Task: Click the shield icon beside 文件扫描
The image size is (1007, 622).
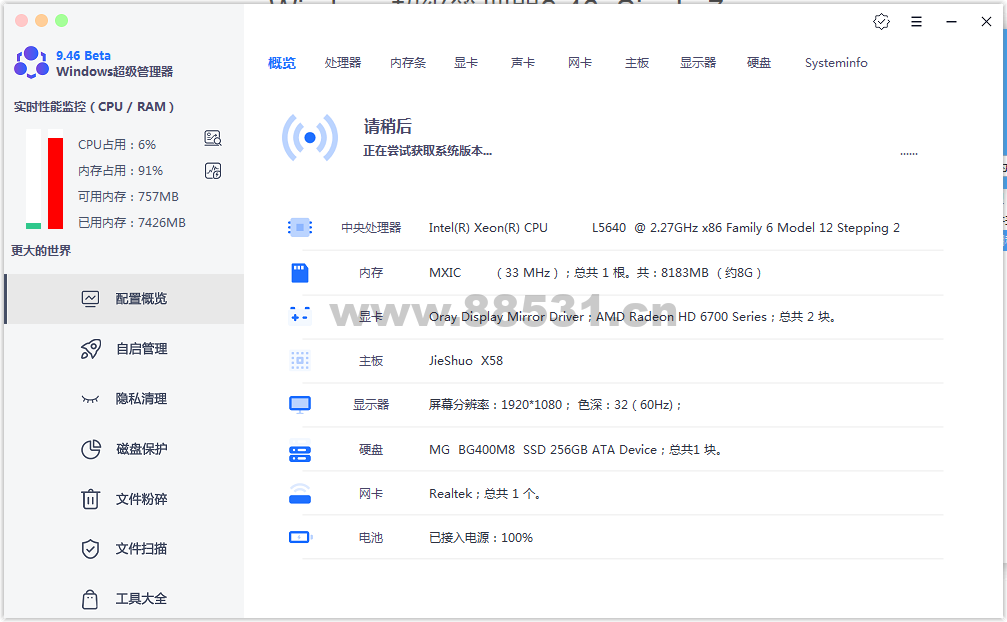Action: pyautogui.click(x=91, y=549)
